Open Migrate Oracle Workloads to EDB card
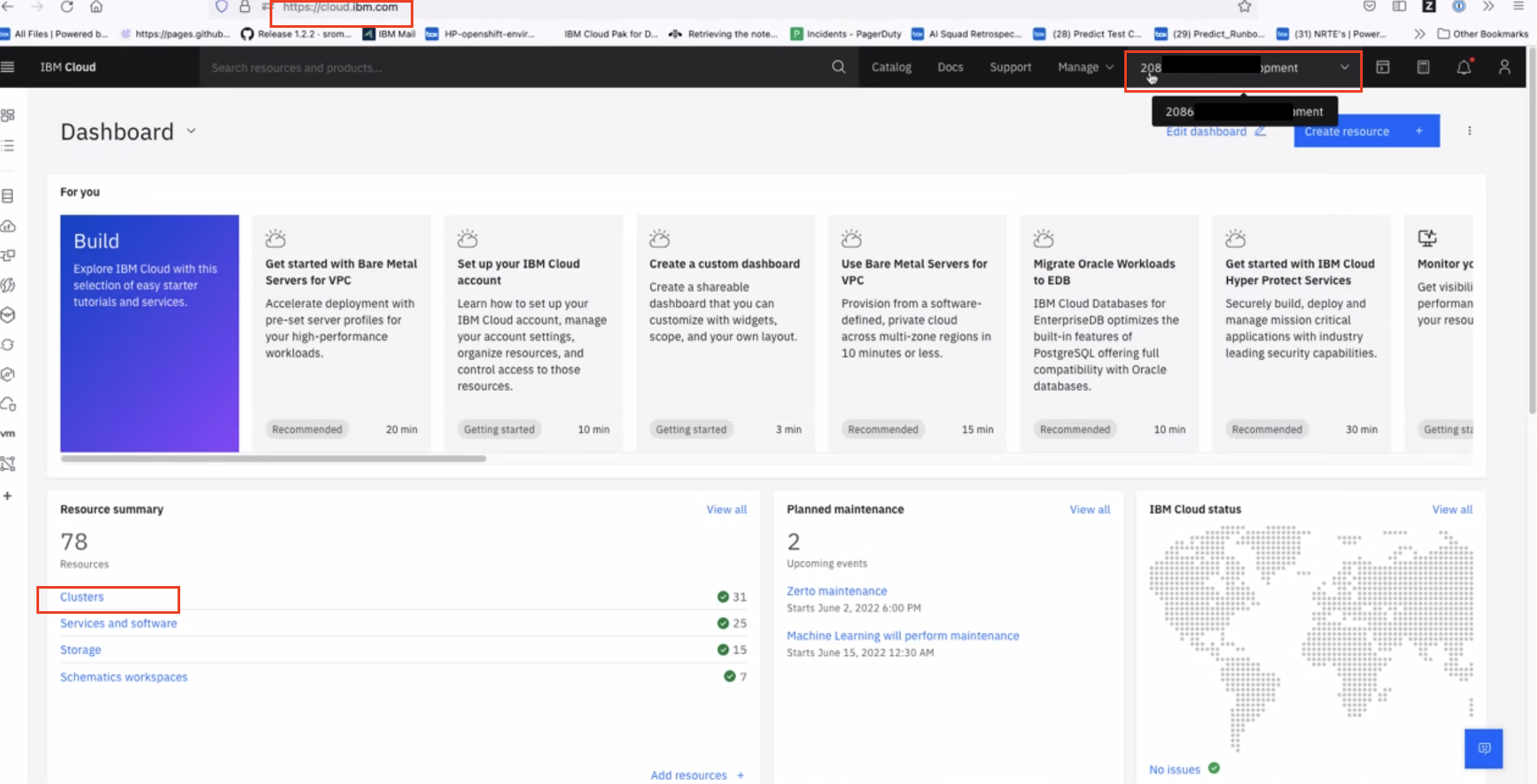This screenshot has height=784, width=1537. coord(1110,333)
